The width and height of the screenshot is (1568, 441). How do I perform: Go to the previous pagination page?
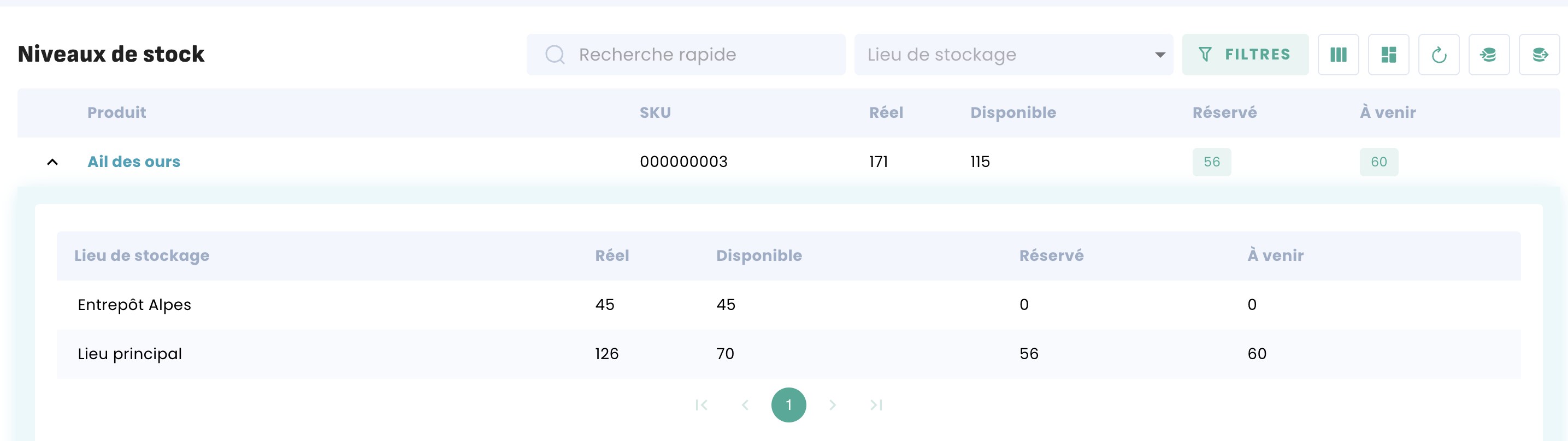pos(745,405)
